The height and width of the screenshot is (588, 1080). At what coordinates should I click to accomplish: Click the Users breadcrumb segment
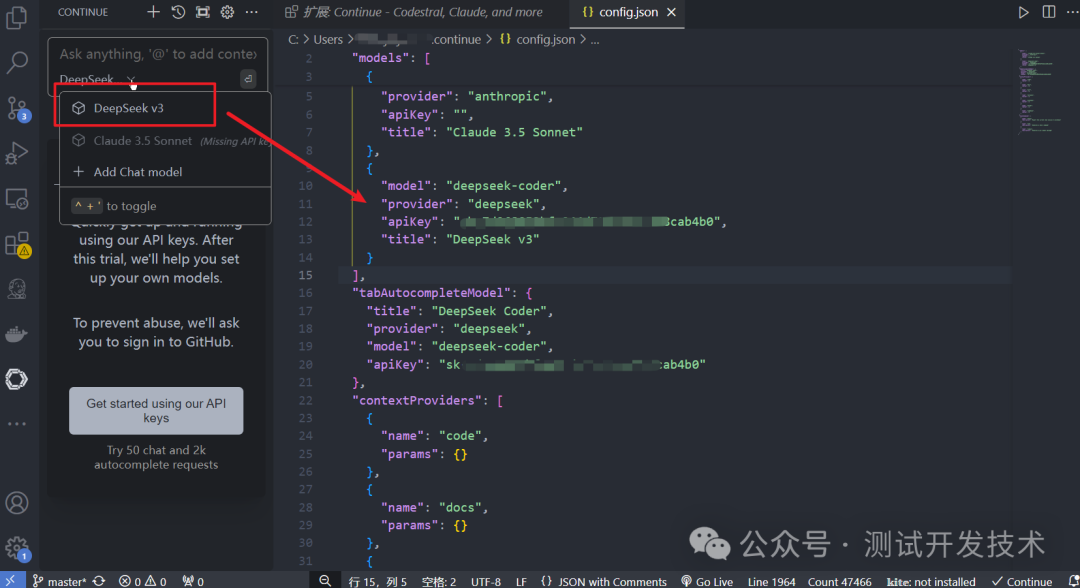click(328, 39)
